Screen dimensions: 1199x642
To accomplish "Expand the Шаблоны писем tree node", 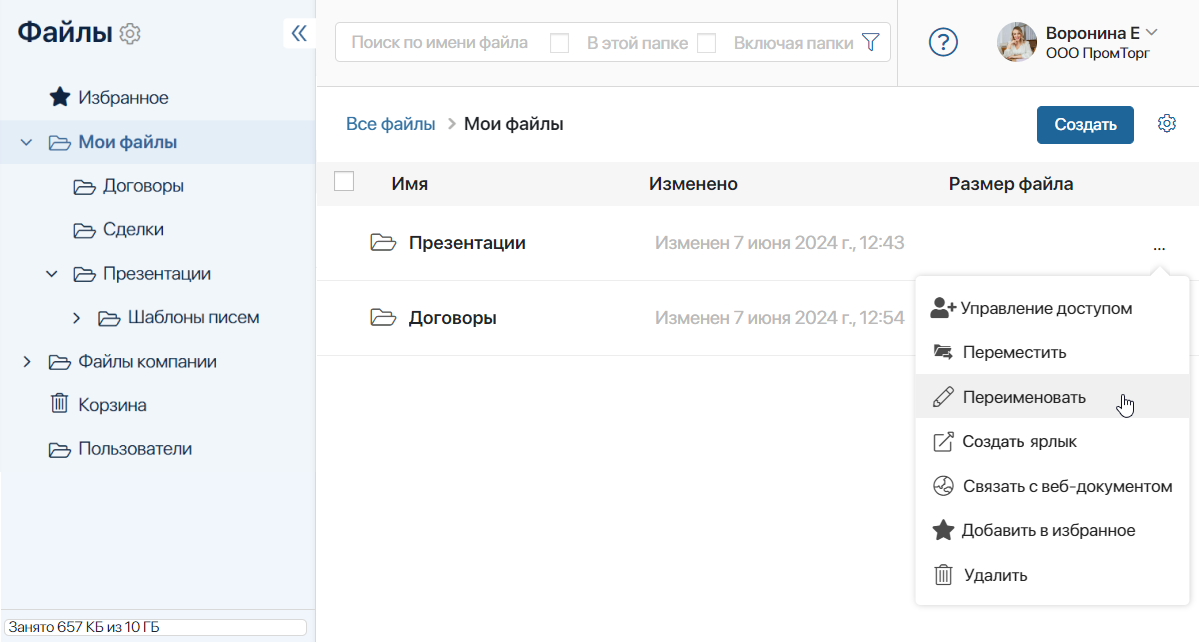I will (x=76, y=317).
